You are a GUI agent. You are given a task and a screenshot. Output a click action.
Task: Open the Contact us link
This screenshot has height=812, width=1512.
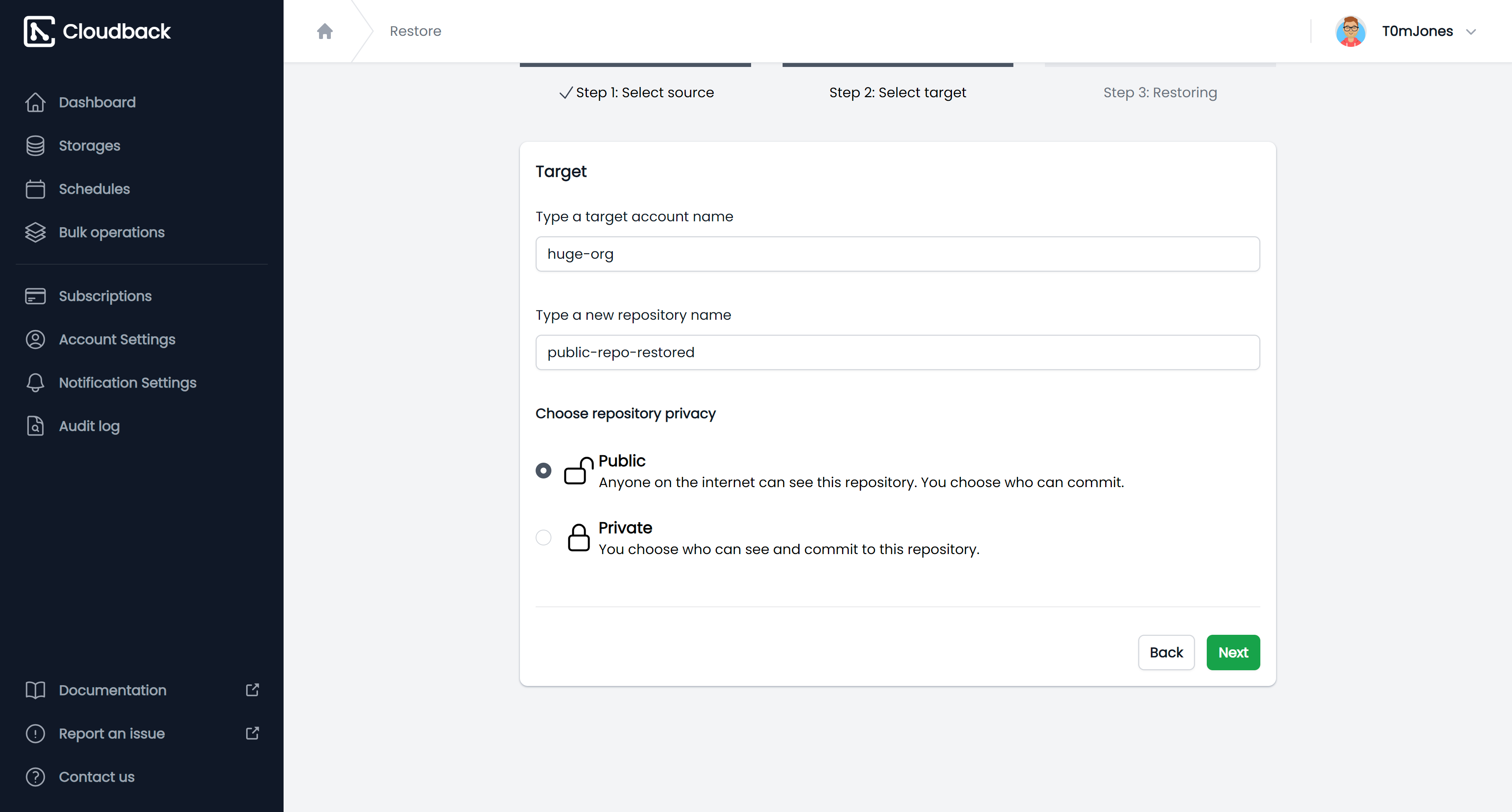[x=96, y=777]
